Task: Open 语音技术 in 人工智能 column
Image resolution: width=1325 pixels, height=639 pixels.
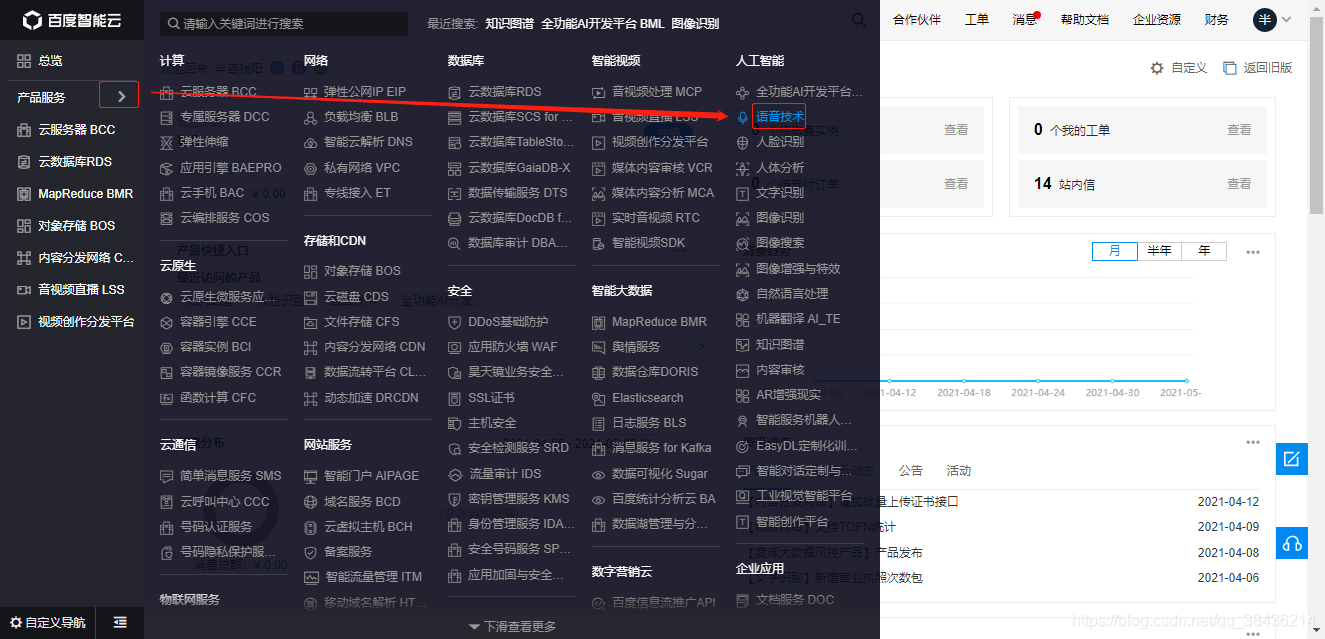Action: pyautogui.click(x=780, y=117)
